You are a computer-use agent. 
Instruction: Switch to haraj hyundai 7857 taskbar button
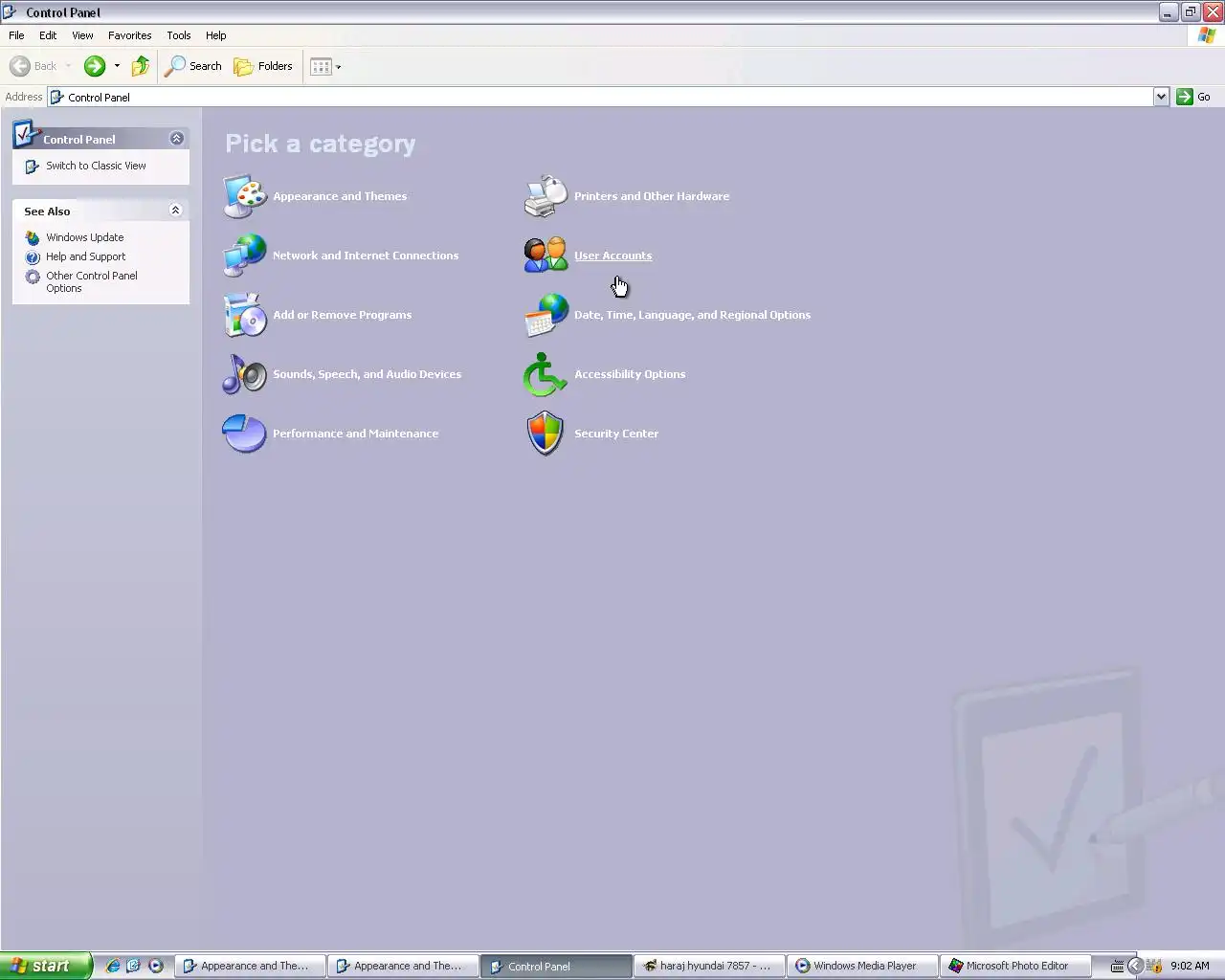pos(709,966)
